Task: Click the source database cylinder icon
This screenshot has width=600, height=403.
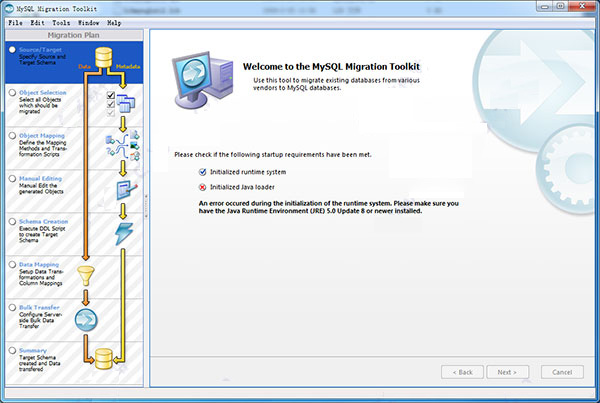Action: [x=103, y=57]
